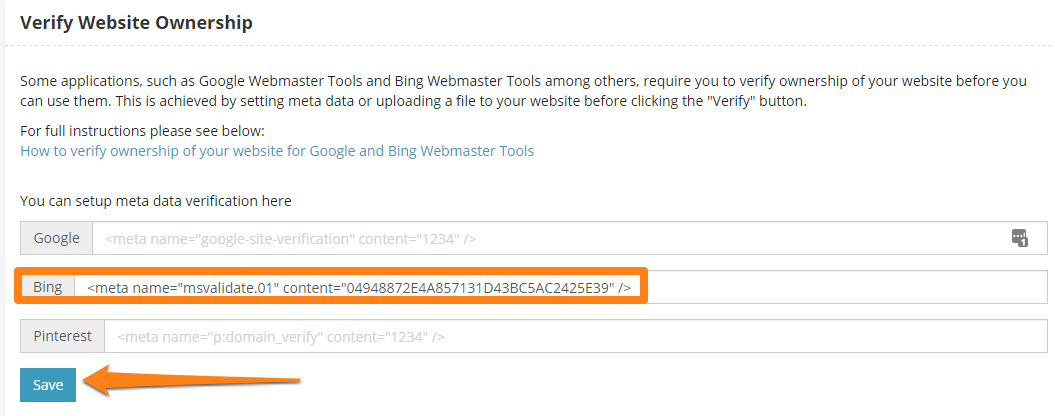Viewport: 1055px width, 416px height.
Task: Click the For full instructions text line
Action: (142, 132)
